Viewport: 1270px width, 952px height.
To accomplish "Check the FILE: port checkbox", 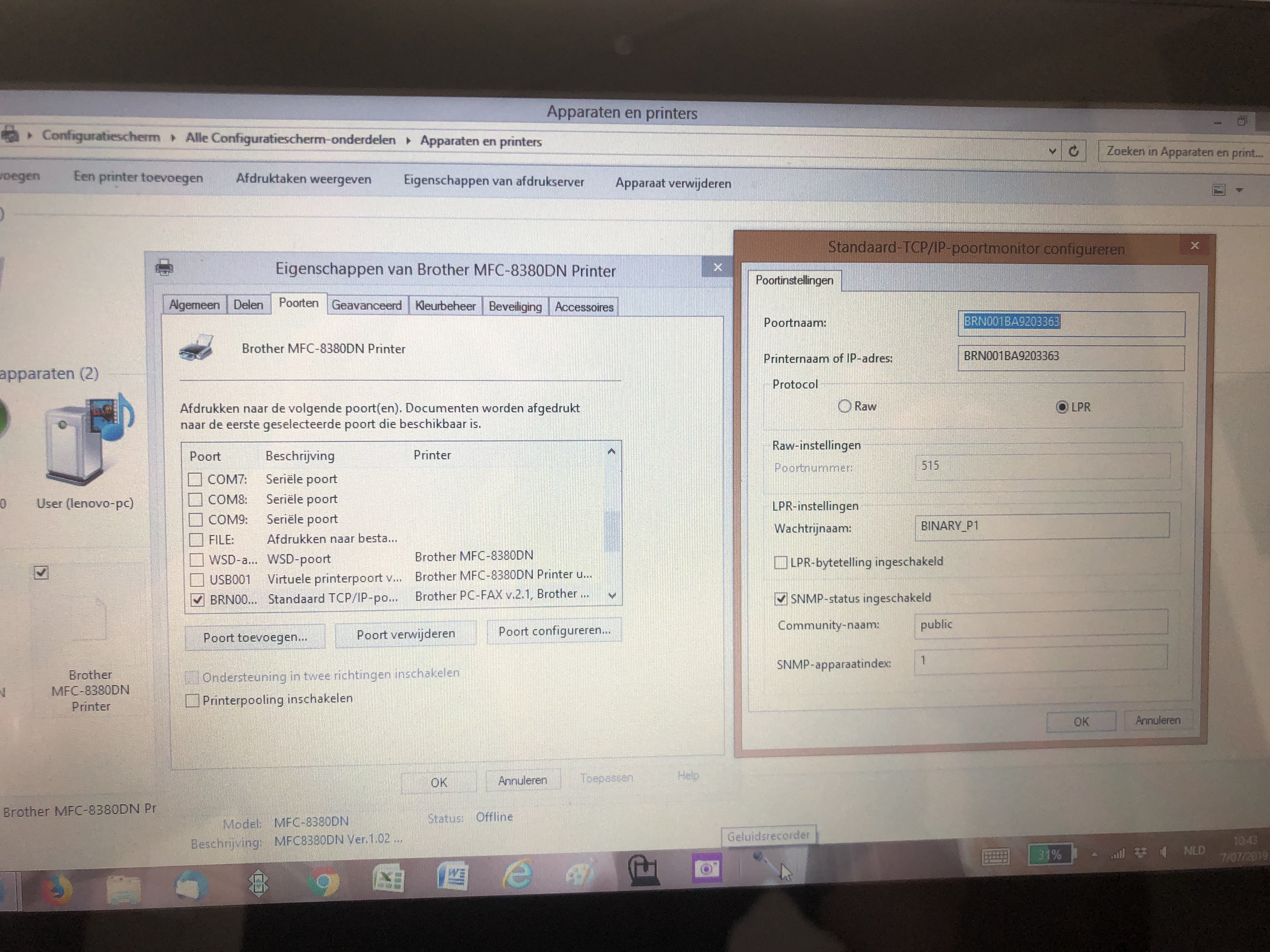I will pyautogui.click(x=196, y=539).
